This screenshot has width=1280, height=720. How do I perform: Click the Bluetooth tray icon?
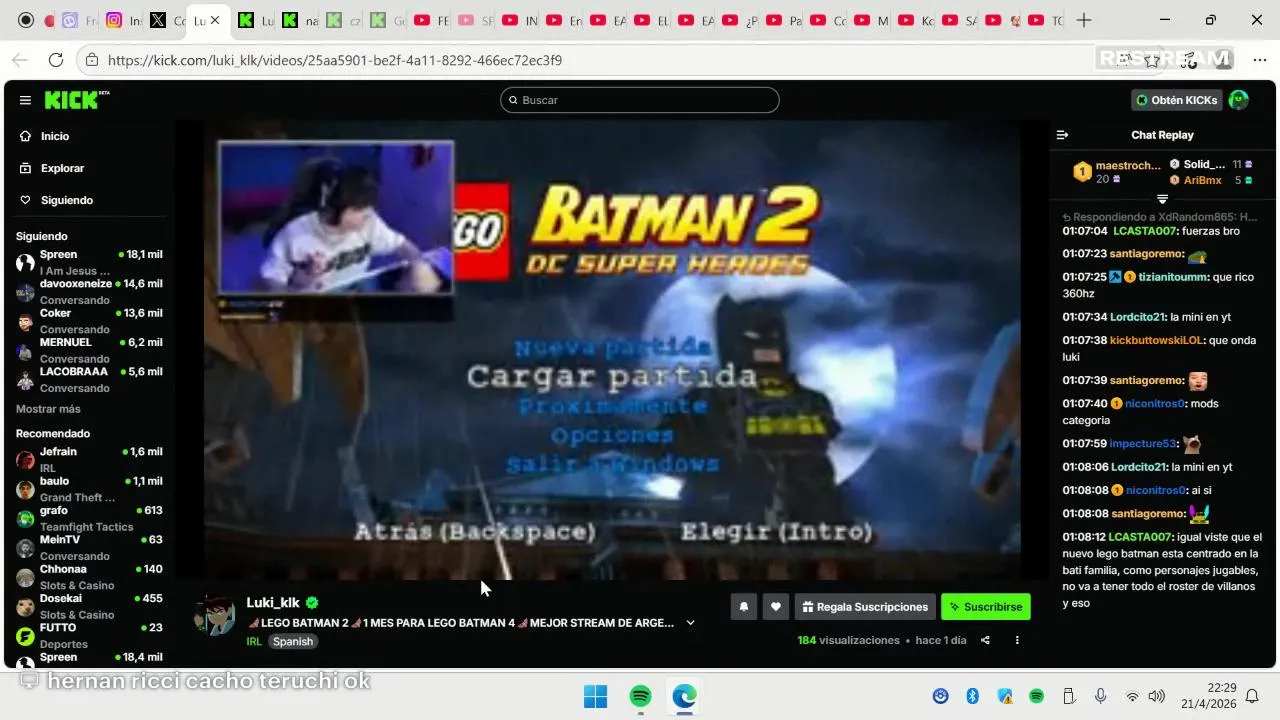972,696
